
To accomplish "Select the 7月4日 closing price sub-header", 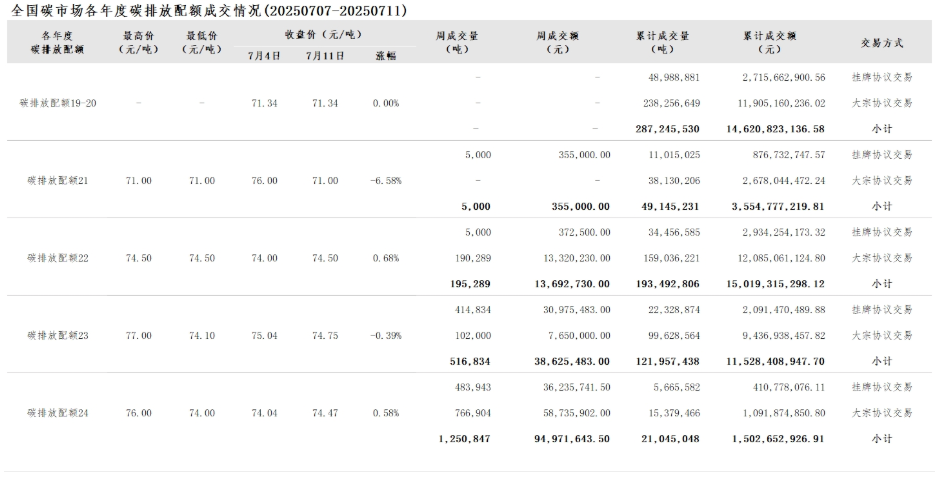I will coord(264,56).
